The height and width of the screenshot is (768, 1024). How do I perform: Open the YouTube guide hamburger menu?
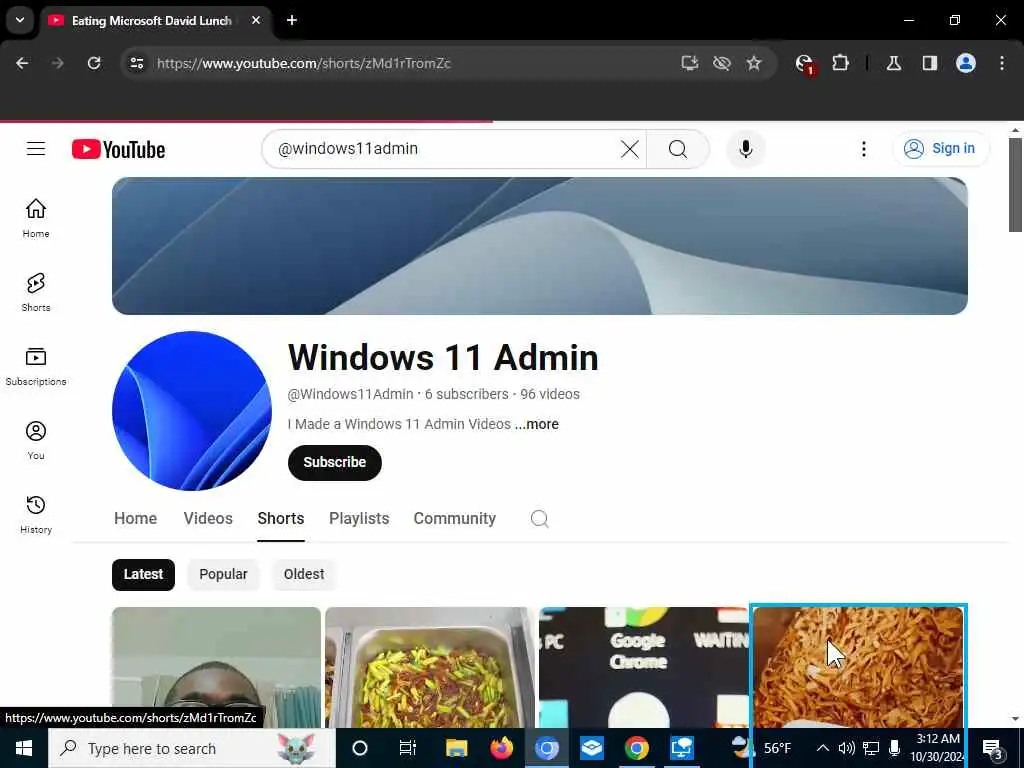click(36, 149)
